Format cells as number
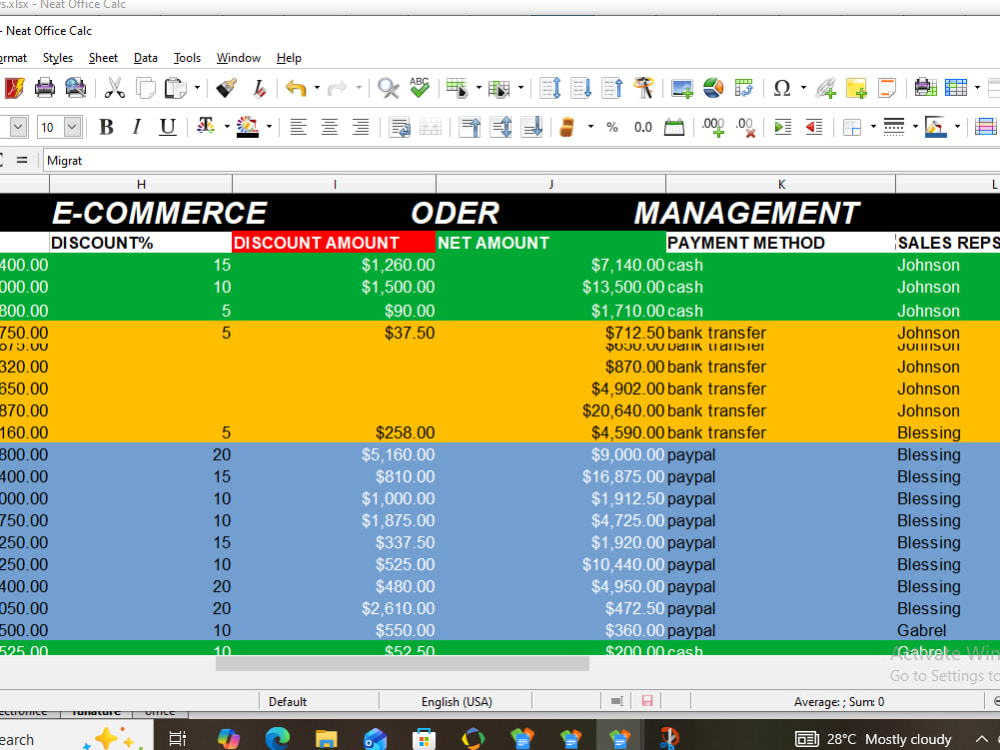This screenshot has width=1000, height=750. click(643, 127)
